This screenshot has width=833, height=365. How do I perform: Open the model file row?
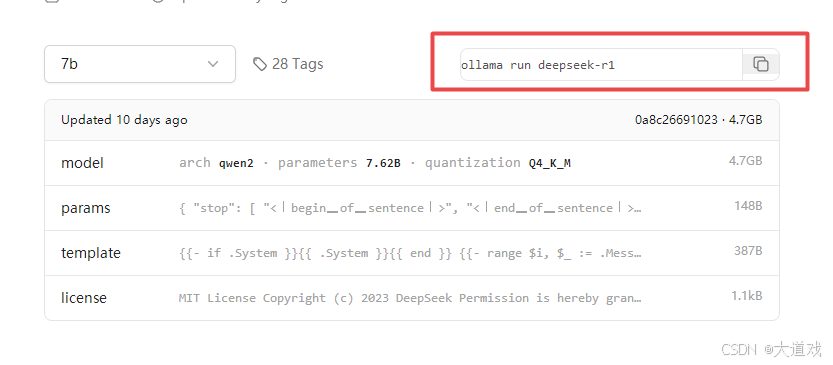tap(412, 163)
